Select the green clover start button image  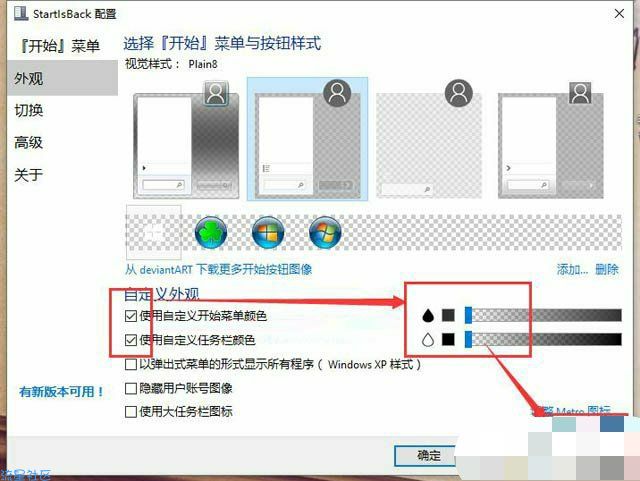[x=211, y=233]
